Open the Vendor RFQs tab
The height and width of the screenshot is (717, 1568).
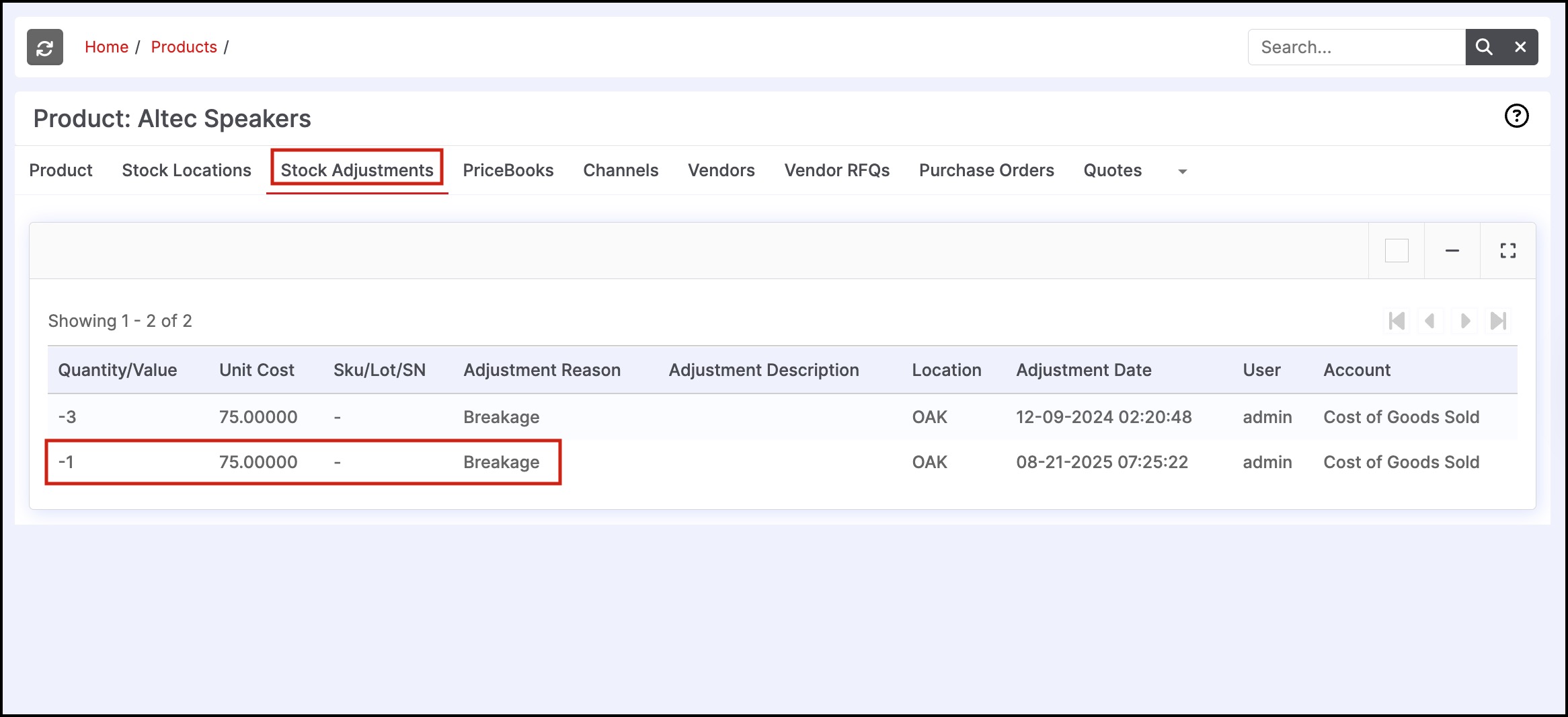click(837, 170)
